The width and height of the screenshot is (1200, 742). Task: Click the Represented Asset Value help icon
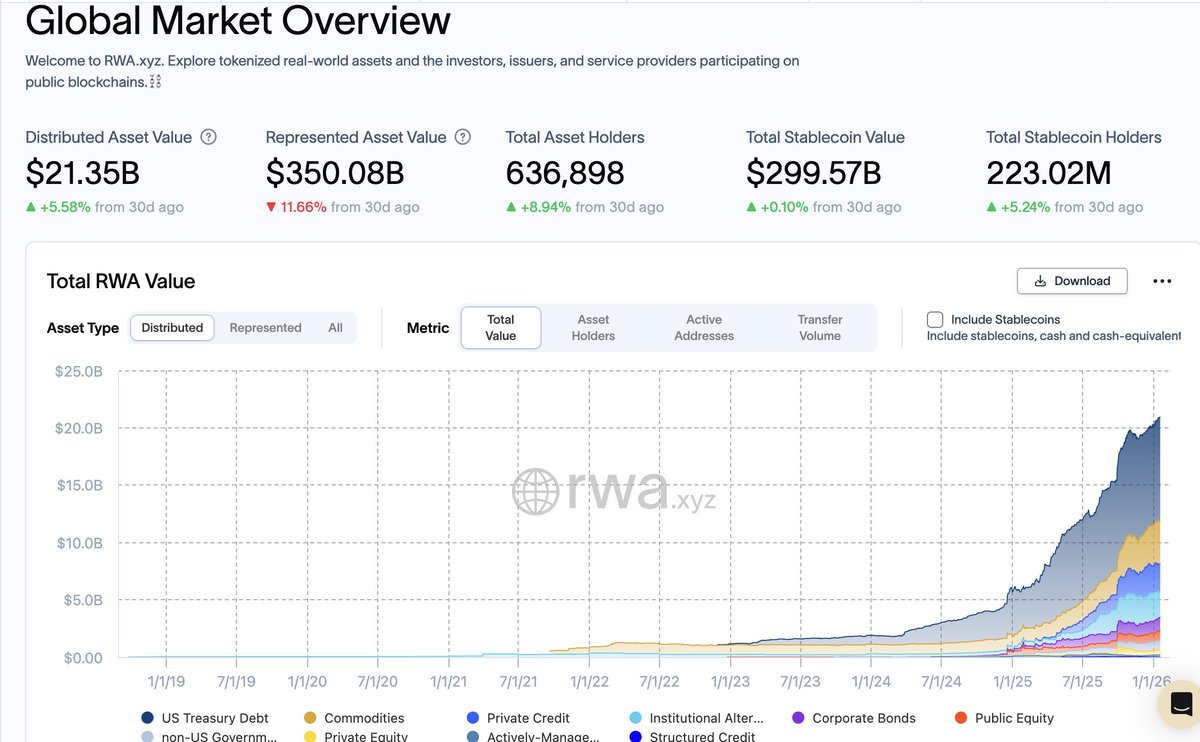[463, 138]
